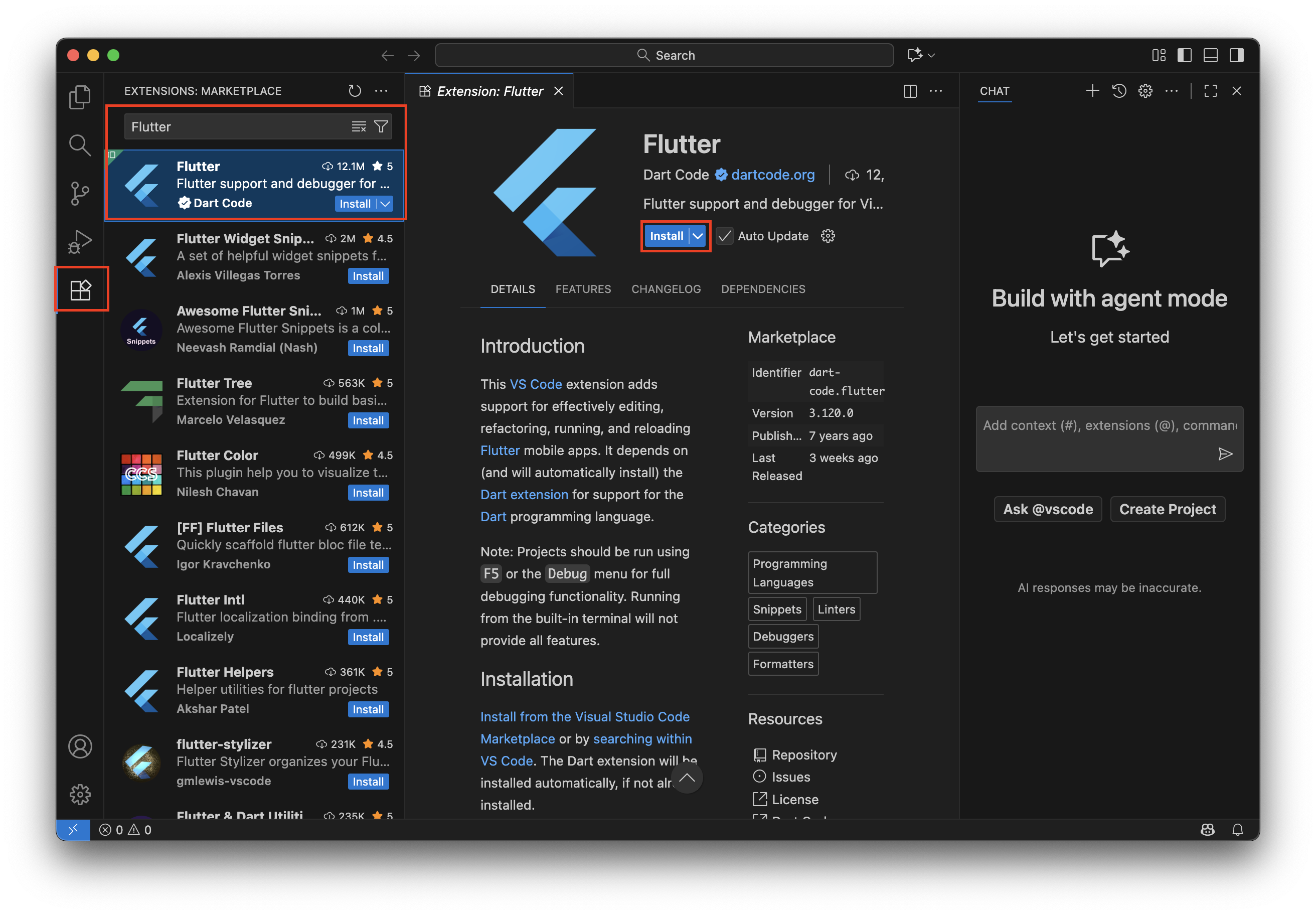Open the Run and Debug view

coord(80,241)
